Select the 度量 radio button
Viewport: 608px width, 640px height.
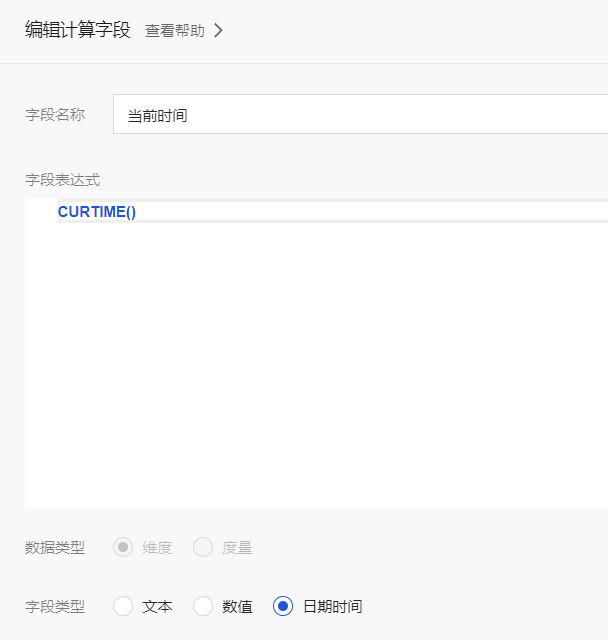[203, 547]
